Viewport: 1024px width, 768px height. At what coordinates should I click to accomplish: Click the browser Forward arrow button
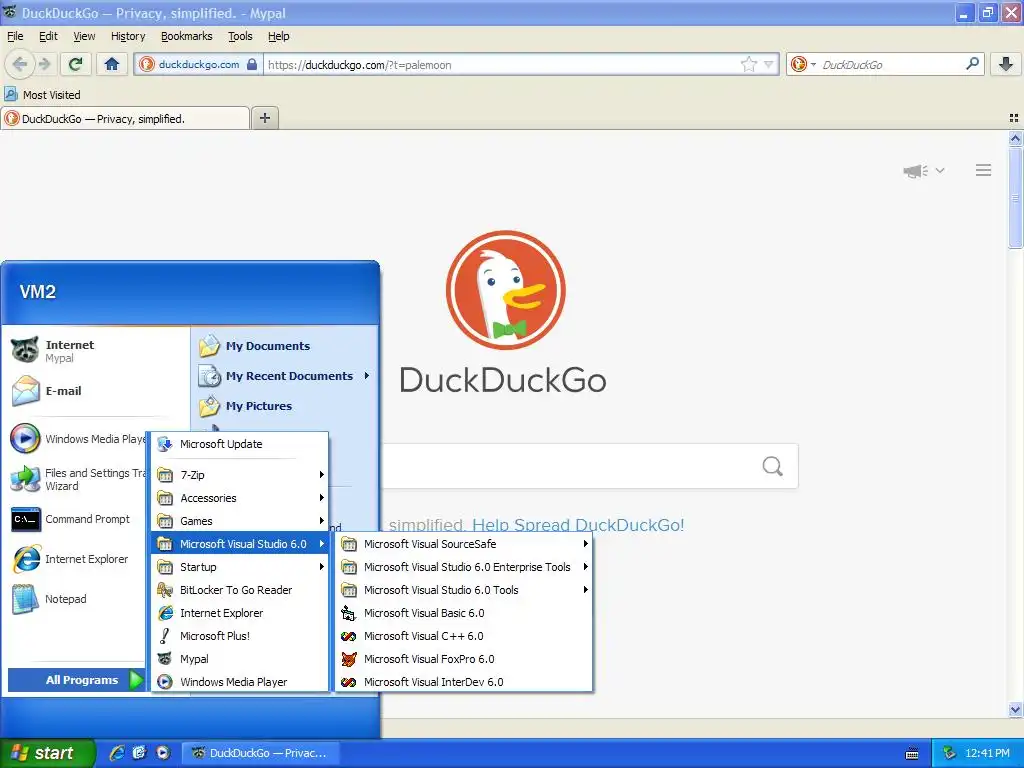click(44, 64)
